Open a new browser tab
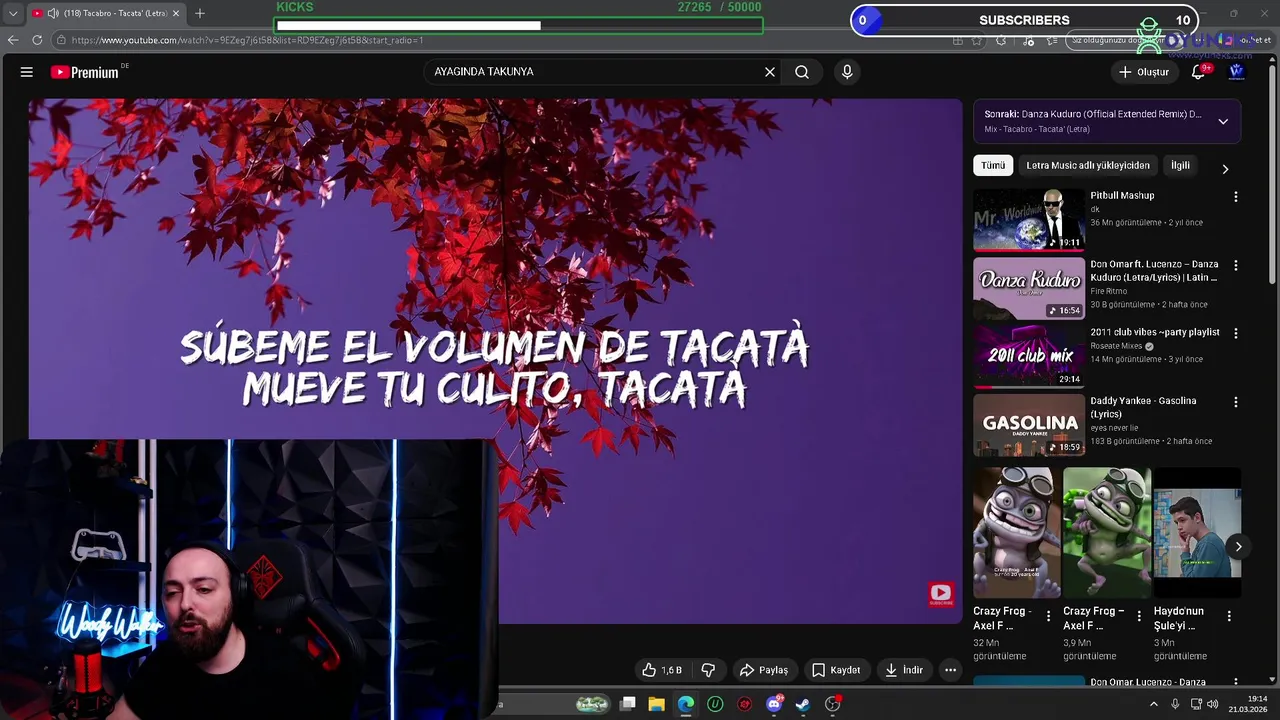 click(200, 13)
